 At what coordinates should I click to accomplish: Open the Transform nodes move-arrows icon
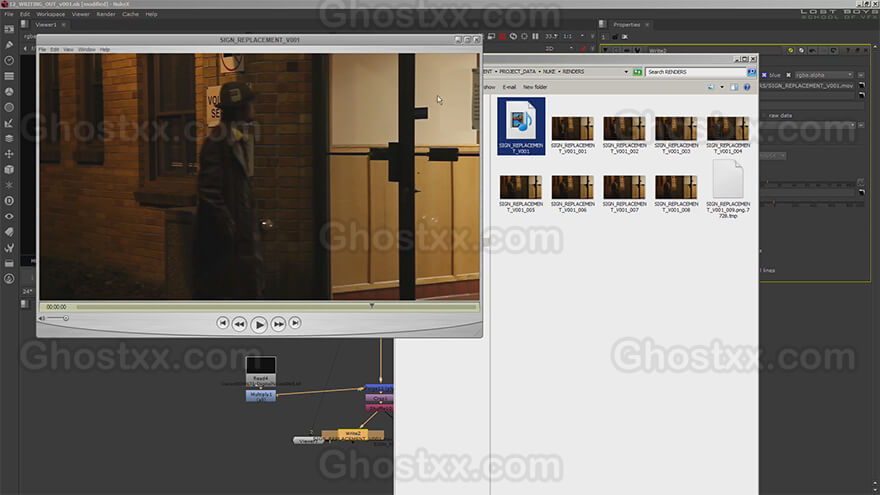(9, 154)
